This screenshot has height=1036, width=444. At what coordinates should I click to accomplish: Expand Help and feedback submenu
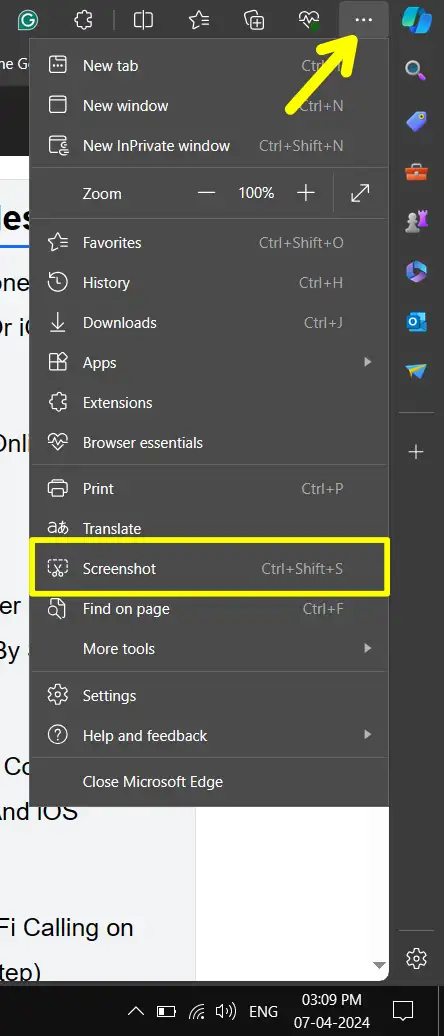209,735
